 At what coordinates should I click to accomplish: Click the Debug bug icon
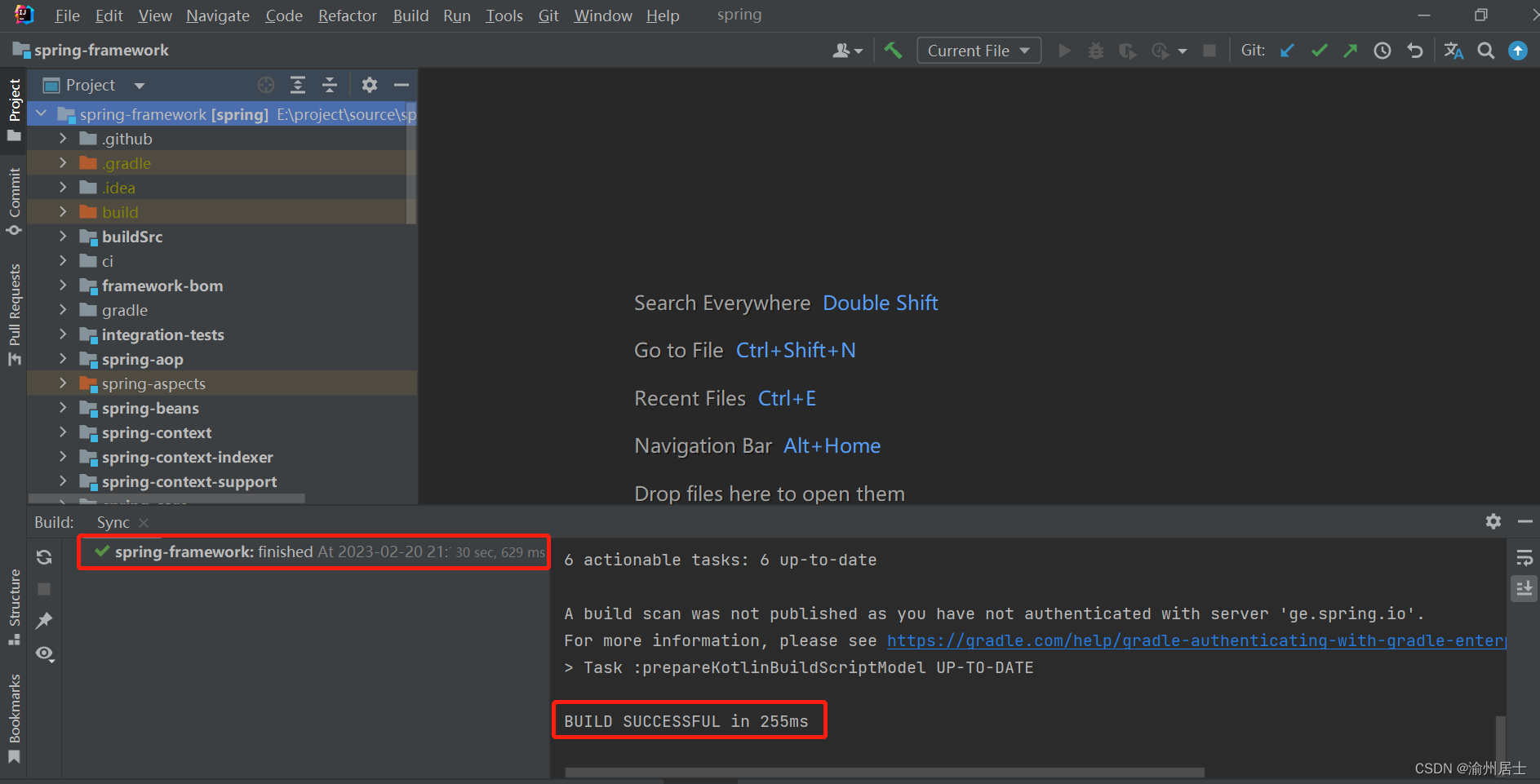point(1096,51)
